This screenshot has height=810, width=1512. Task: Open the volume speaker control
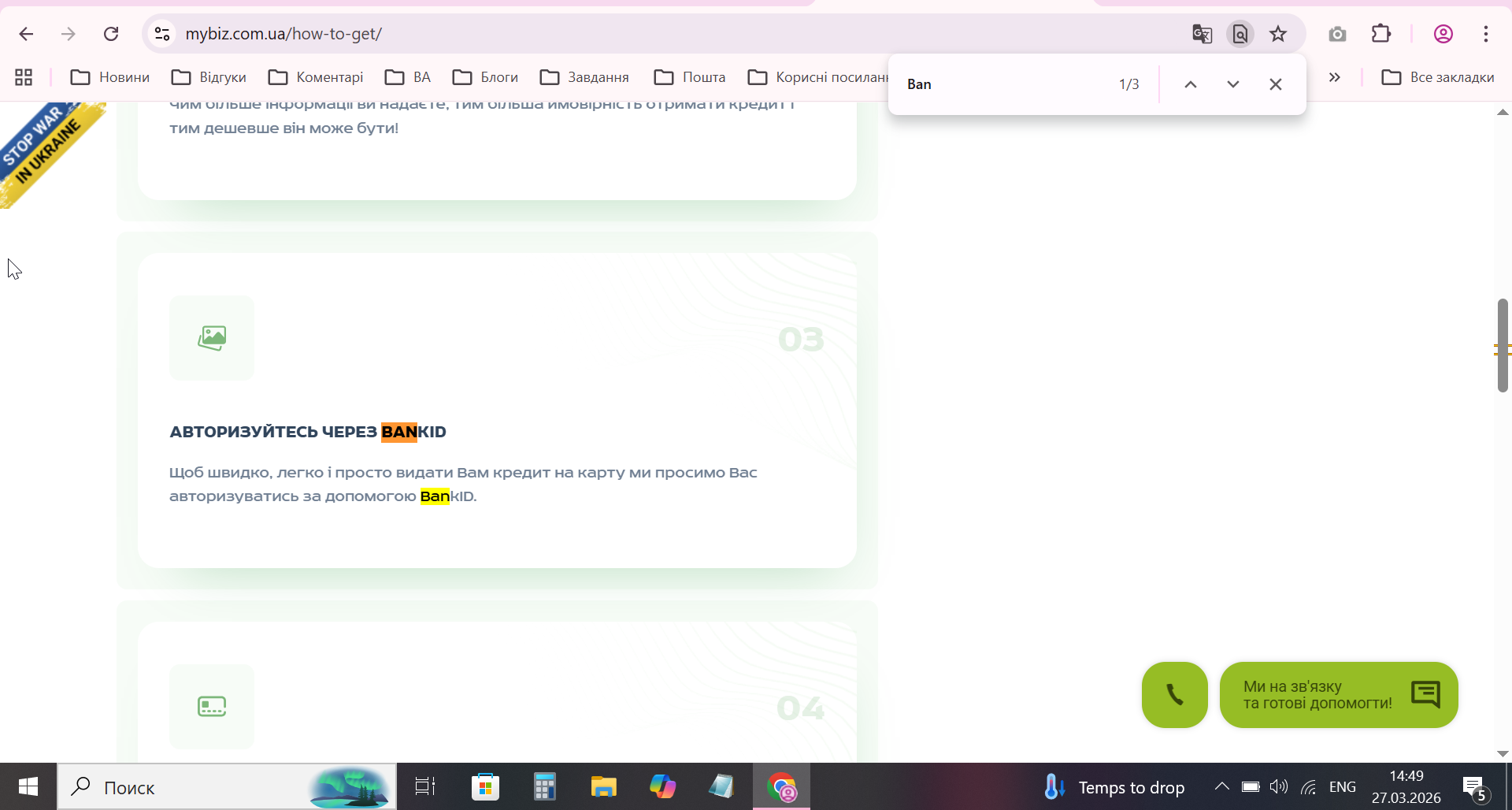click(1279, 786)
